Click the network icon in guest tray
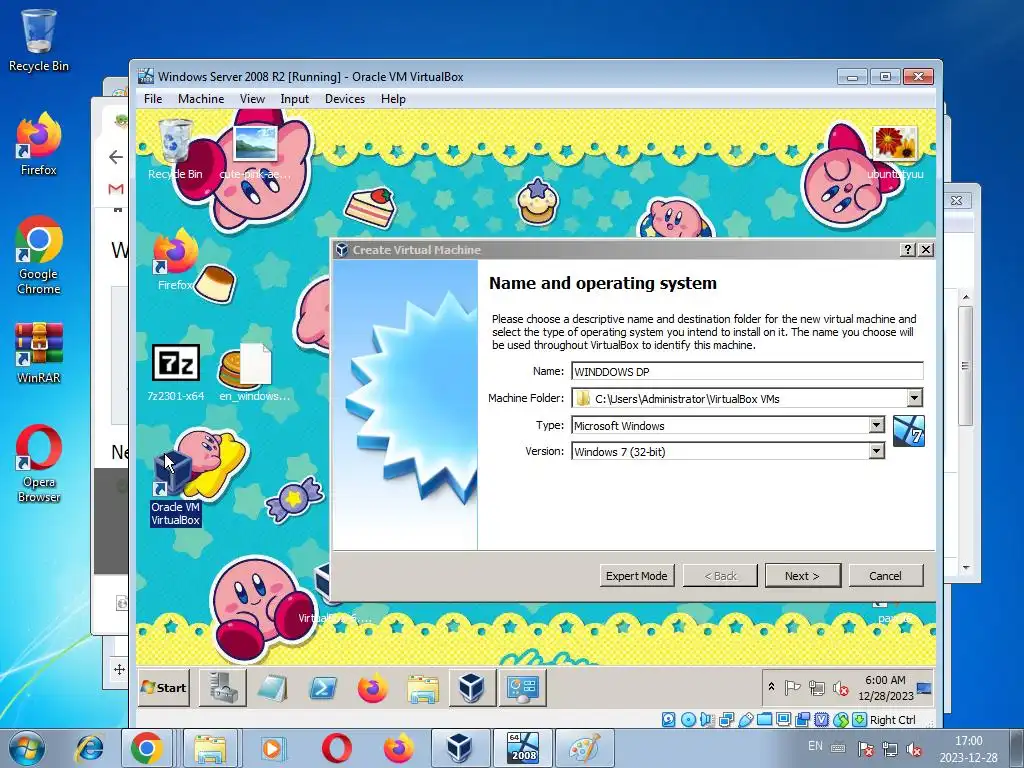This screenshot has width=1024, height=768. pos(816,688)
